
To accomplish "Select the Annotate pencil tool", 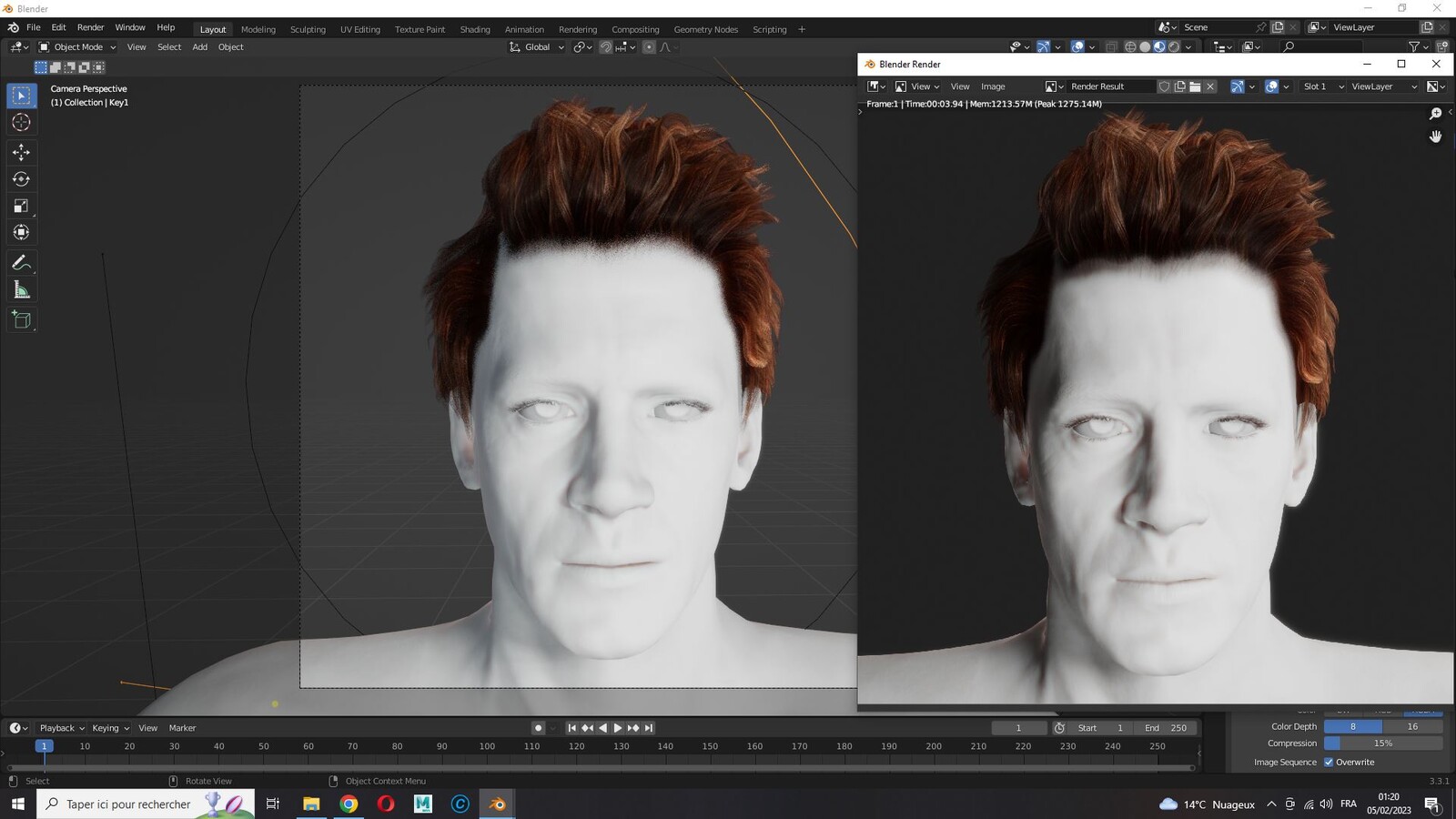I will coord(22,263).
